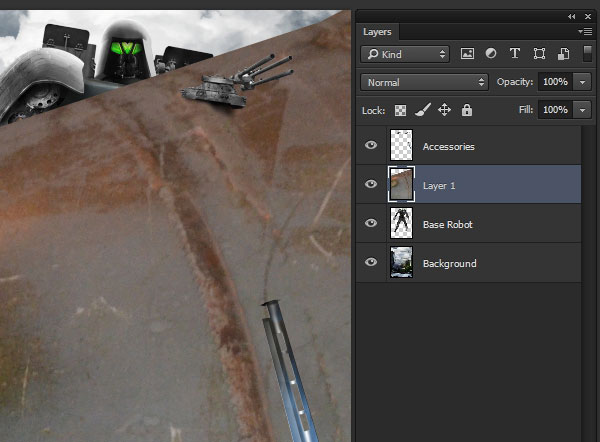
Task: Close the Layers panel
Action: click(588, 16)
